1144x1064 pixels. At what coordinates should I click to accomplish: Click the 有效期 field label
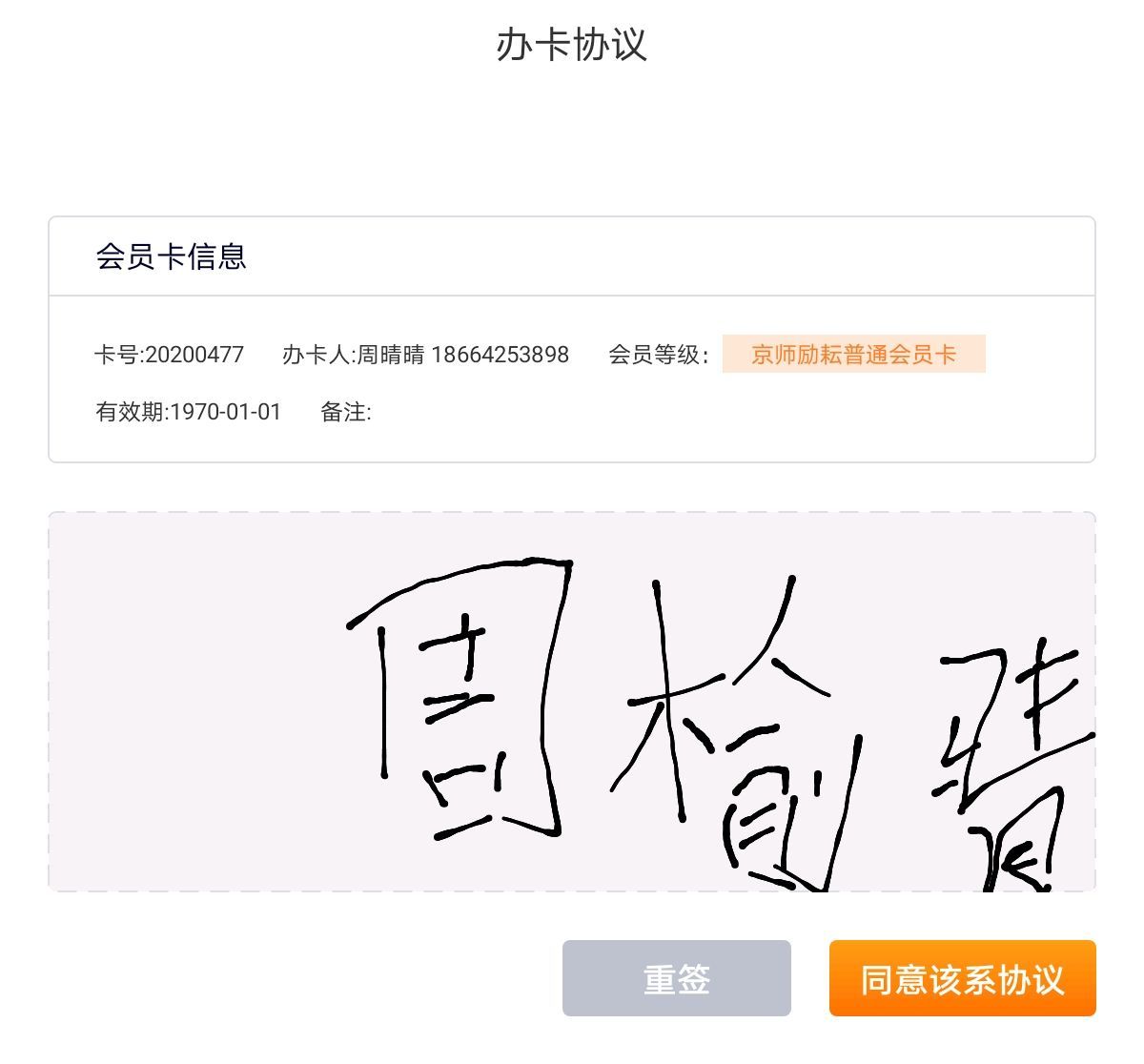click(x=131, y=412)
